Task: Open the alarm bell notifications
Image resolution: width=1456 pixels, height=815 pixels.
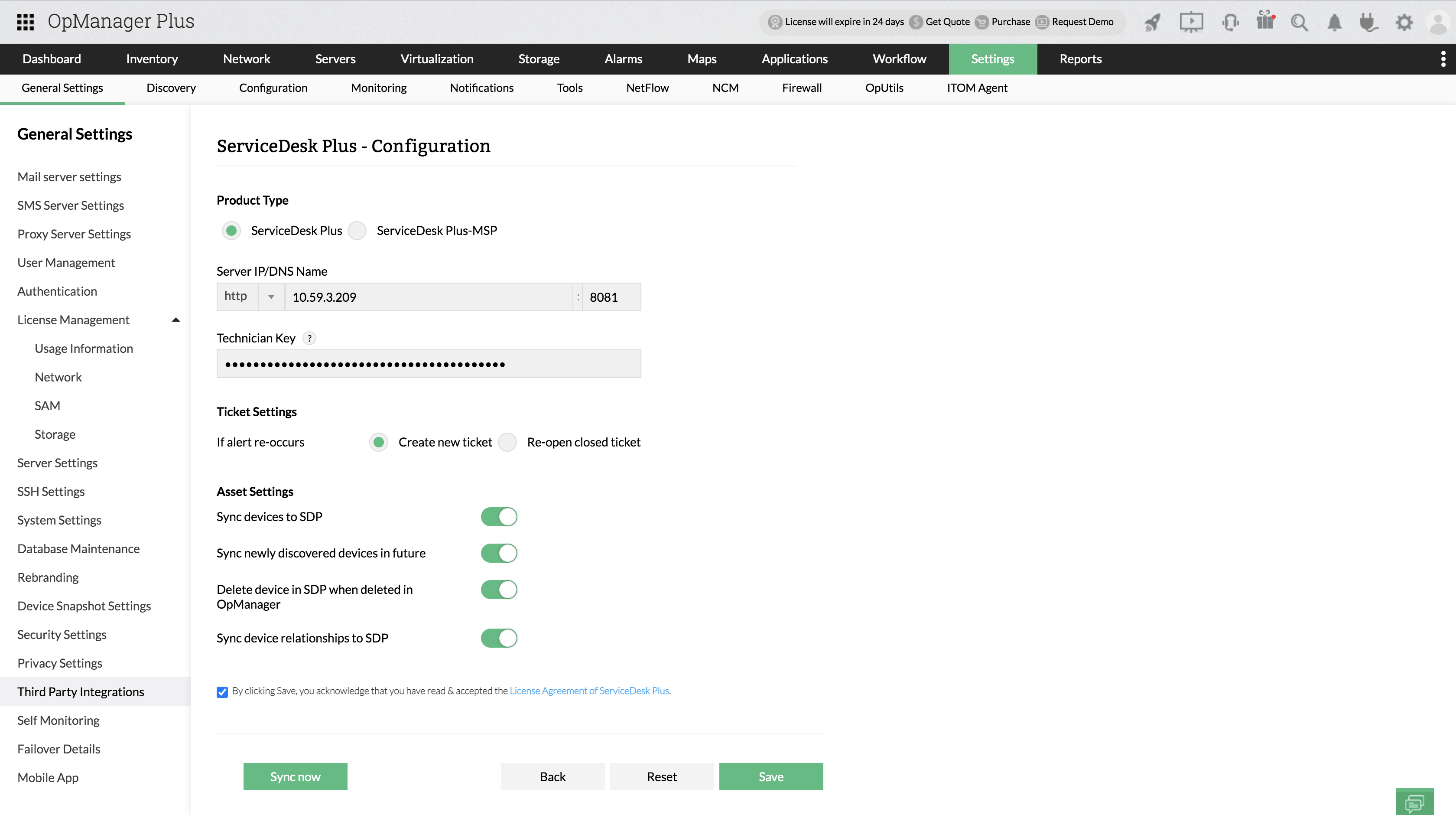Action: click(x=1335, y=22)
